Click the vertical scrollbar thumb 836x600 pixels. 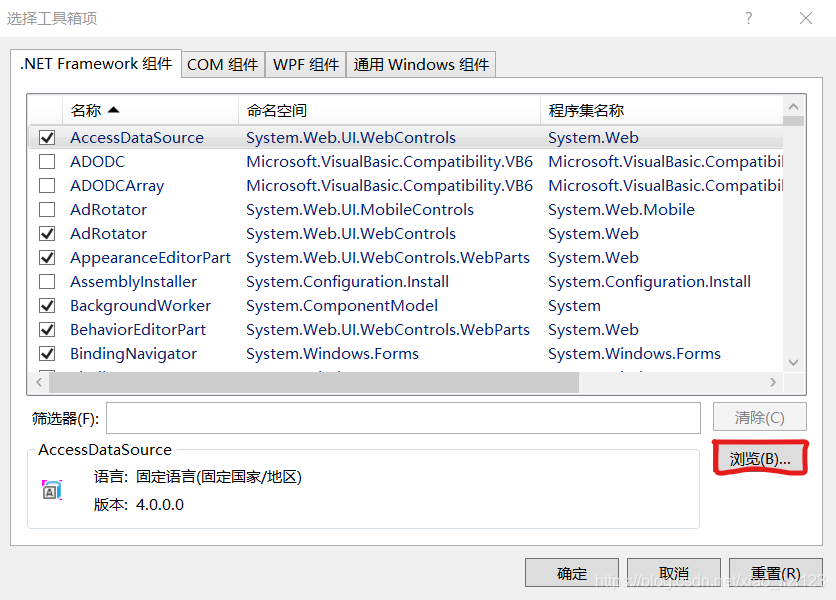click(793, 121)
